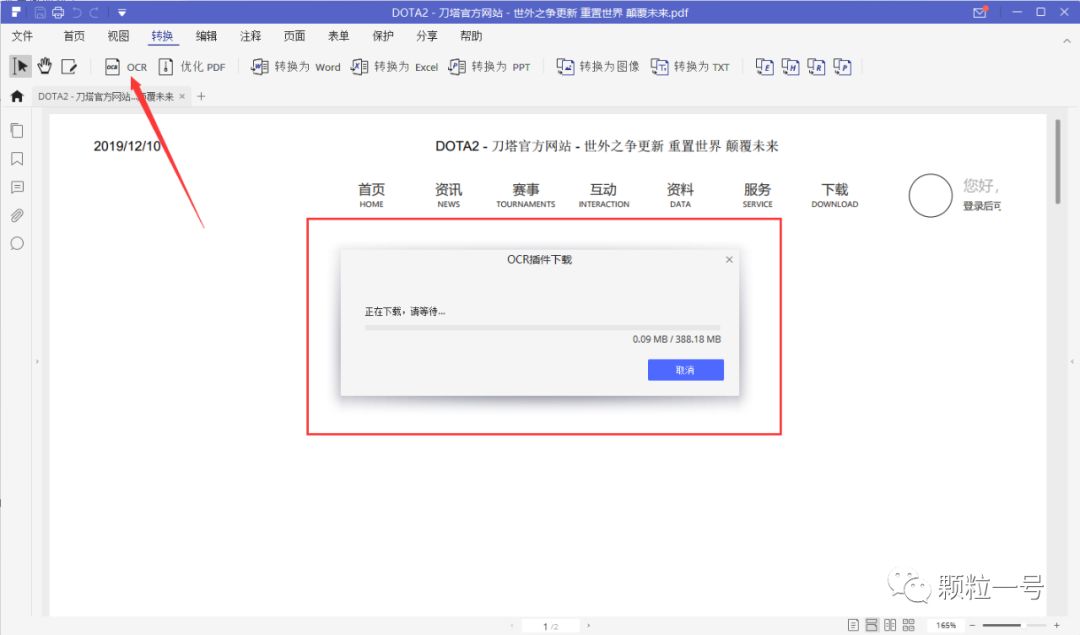Click 取消 to cancel OCR download
The image size is (1080, 635).
point(685,370)
